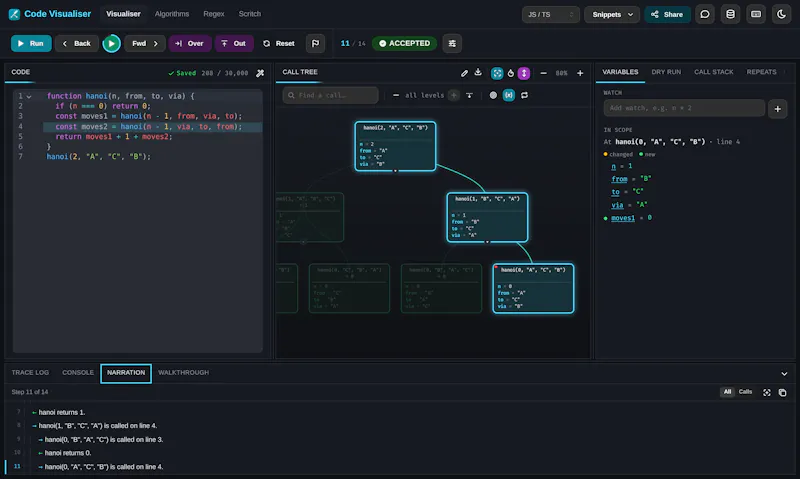Switch to the Dry Run tab
800x479 pixels.
pyautogui.click(x=666, y=72)
